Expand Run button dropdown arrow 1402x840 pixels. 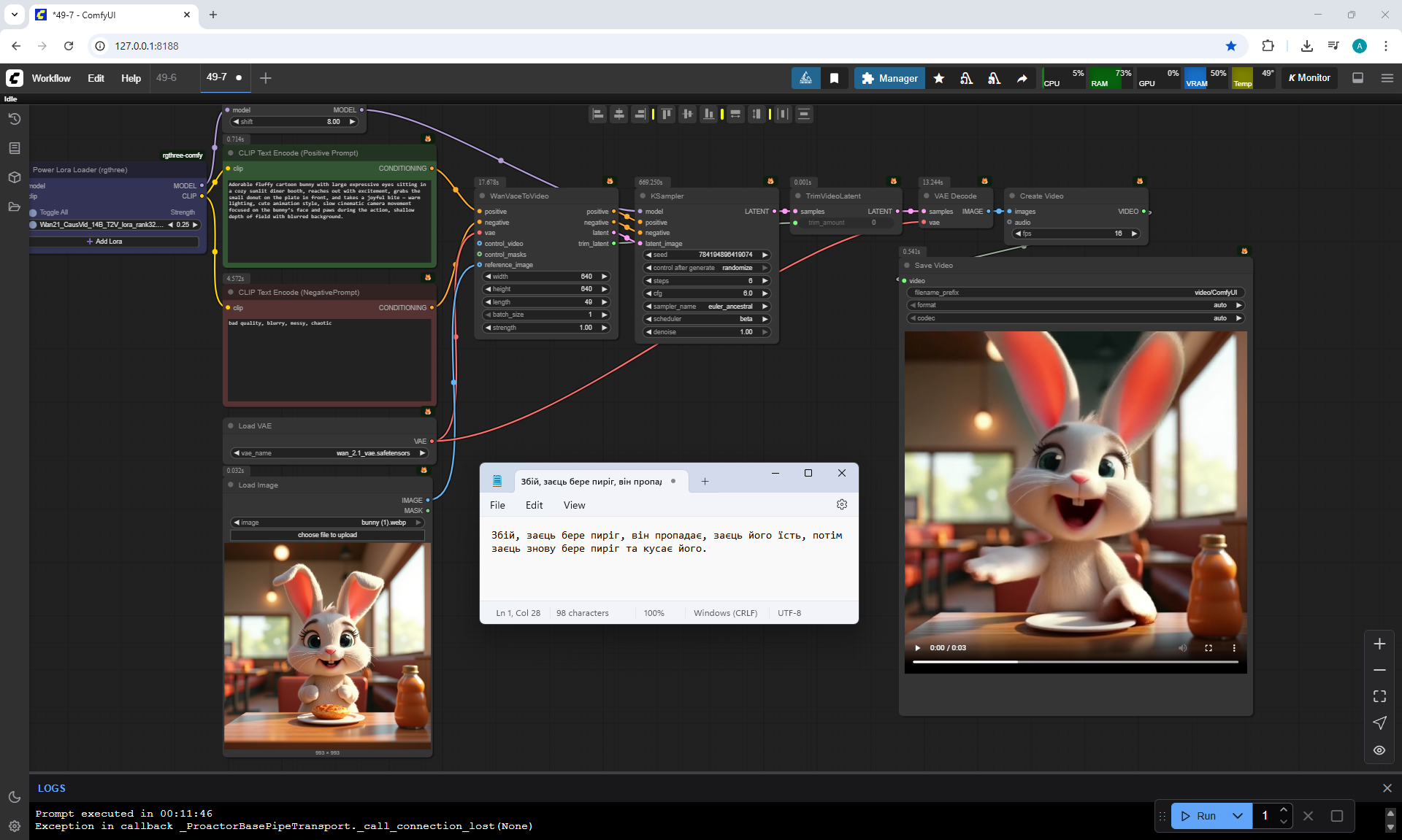pos(1237,816)
